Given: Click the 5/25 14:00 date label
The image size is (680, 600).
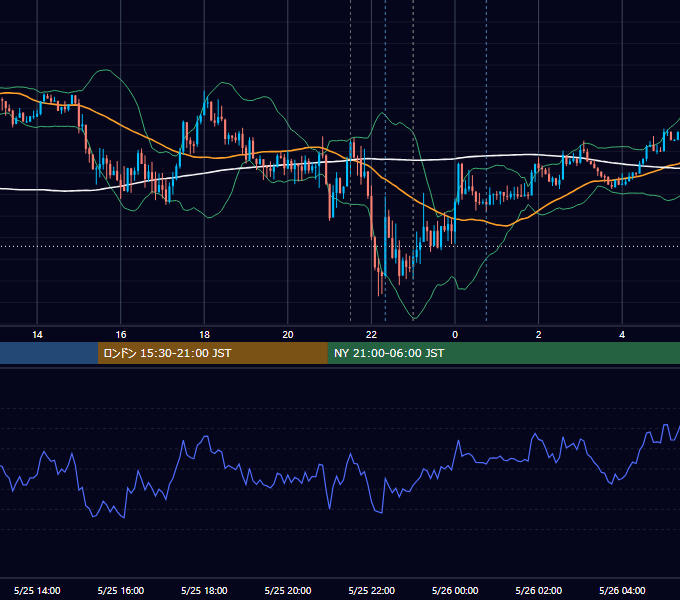Looking at the screenshot, I should [x=37, y=590].
